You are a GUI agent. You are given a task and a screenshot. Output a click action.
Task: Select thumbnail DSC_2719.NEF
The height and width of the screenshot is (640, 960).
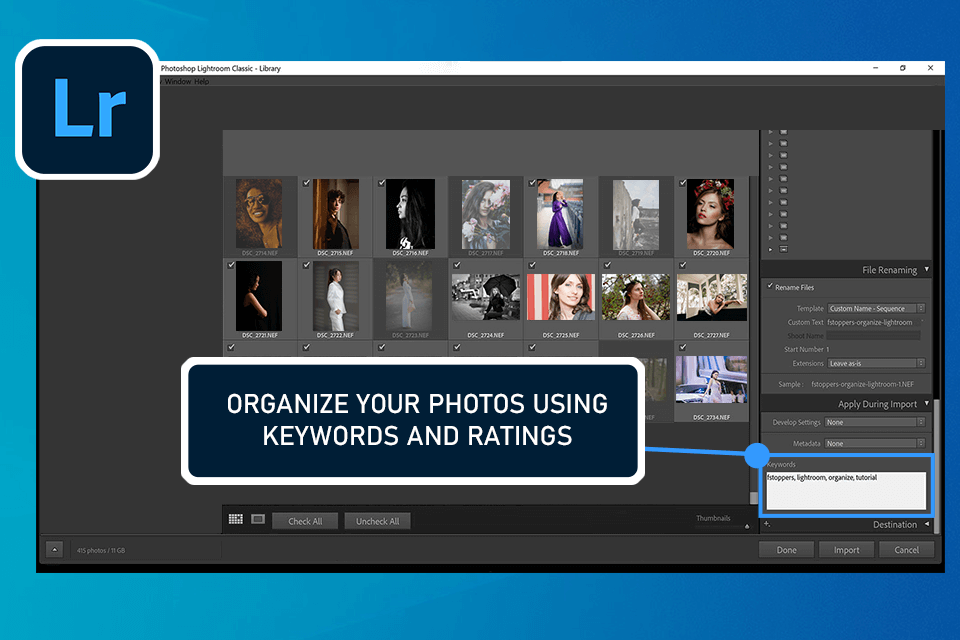coord(636,214)
